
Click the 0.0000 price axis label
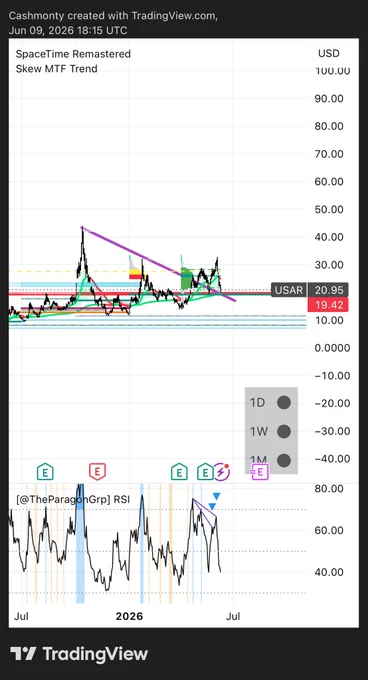(332, 348)
